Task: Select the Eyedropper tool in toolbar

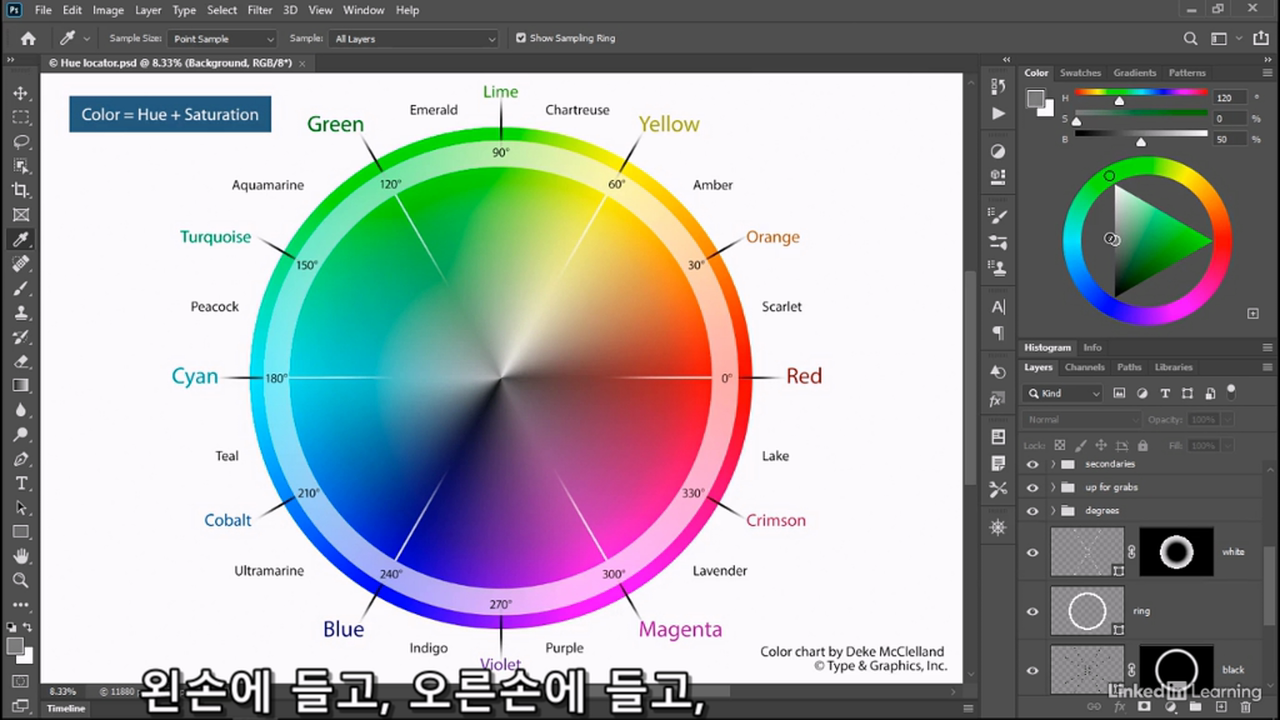Action: (21, 239)
